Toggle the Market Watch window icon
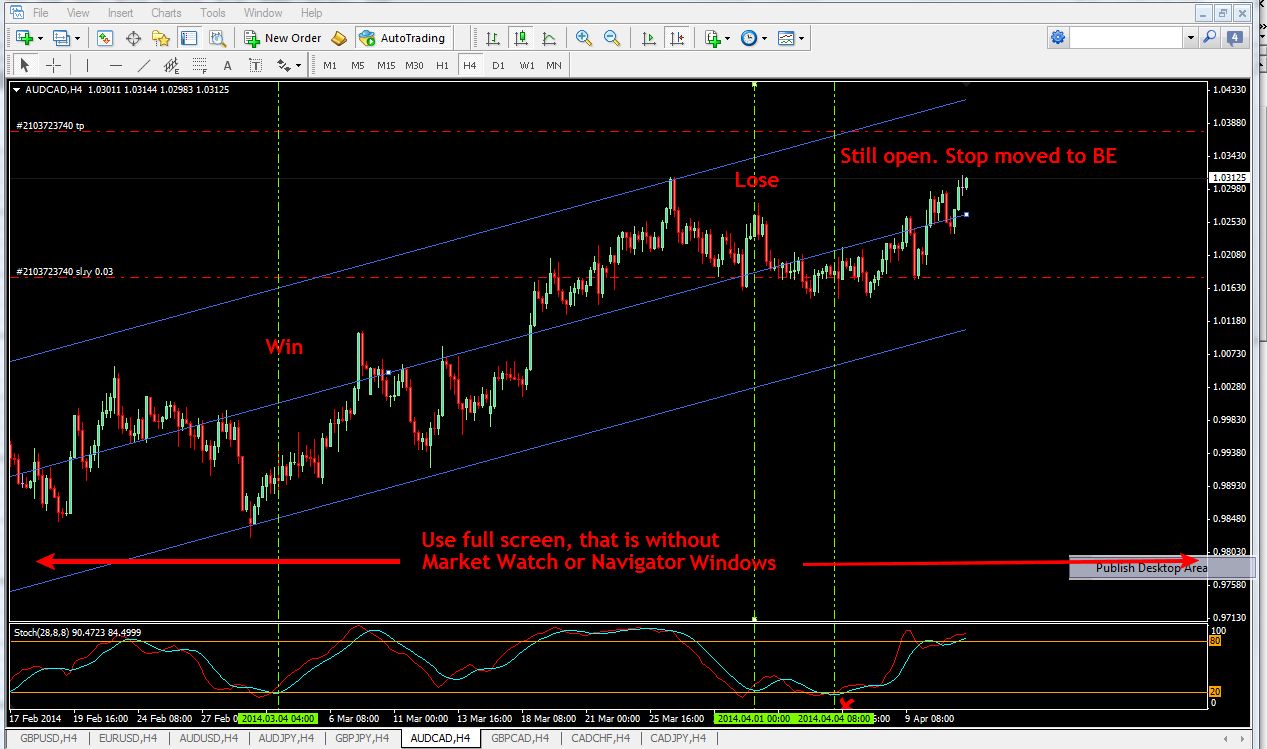Viewport: 1267px width, 749px height. coord(105,38)
